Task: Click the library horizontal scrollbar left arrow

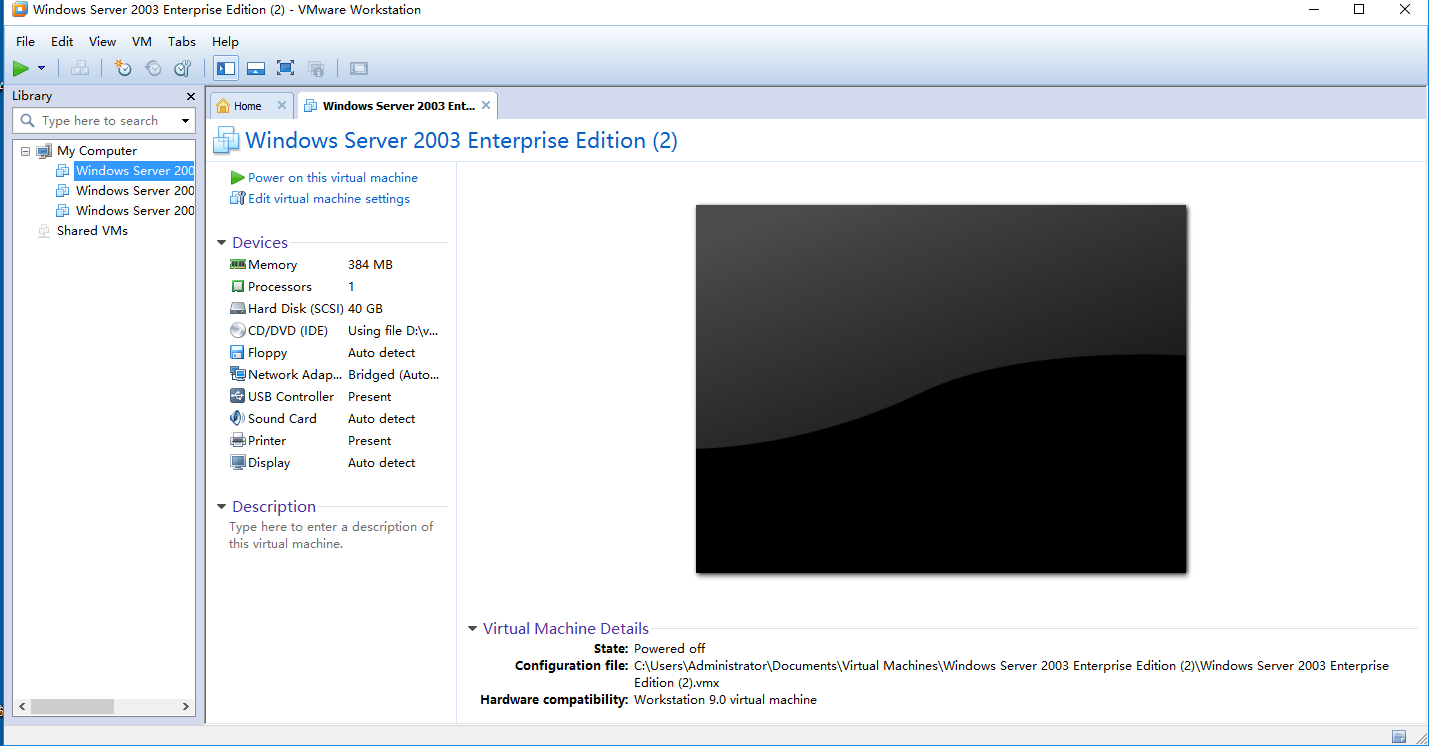Action: click(22, 706)
